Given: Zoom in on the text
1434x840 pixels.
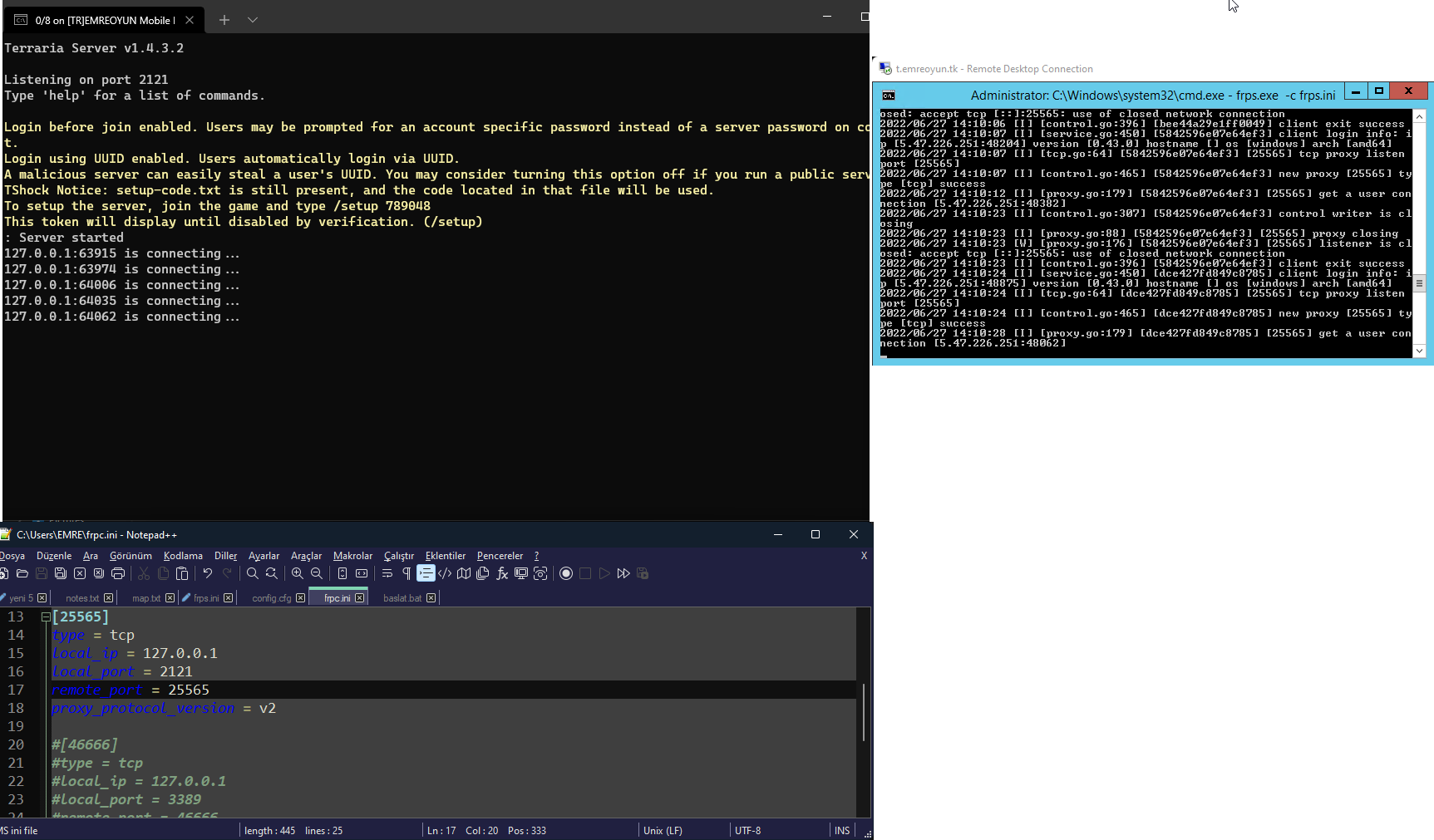Looking at the screenshot, I should click(x=297, y=573).
